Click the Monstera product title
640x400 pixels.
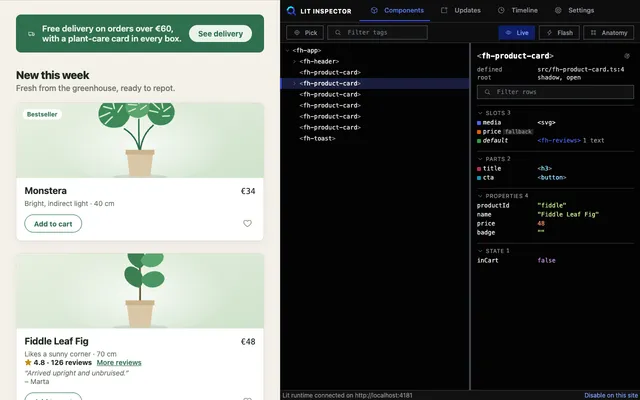[46, 191]
